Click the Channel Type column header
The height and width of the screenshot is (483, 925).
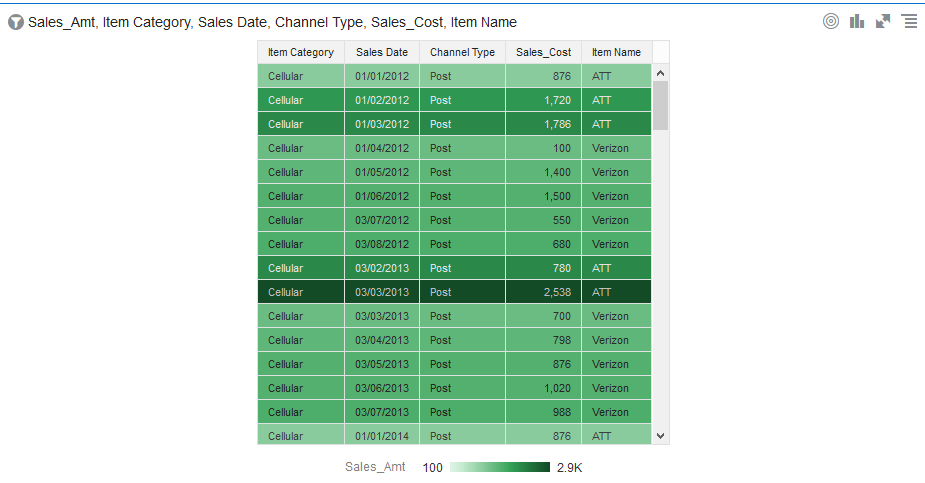coord(462,52)
